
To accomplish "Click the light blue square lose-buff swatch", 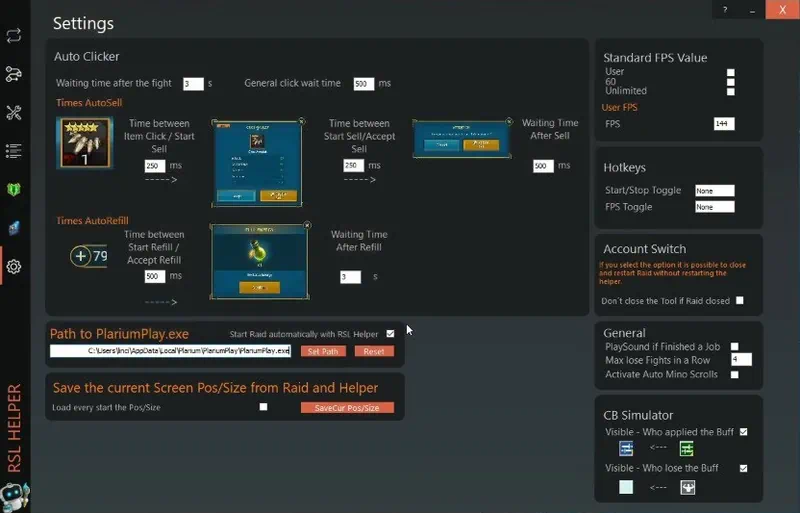I will tap(626, 487).
